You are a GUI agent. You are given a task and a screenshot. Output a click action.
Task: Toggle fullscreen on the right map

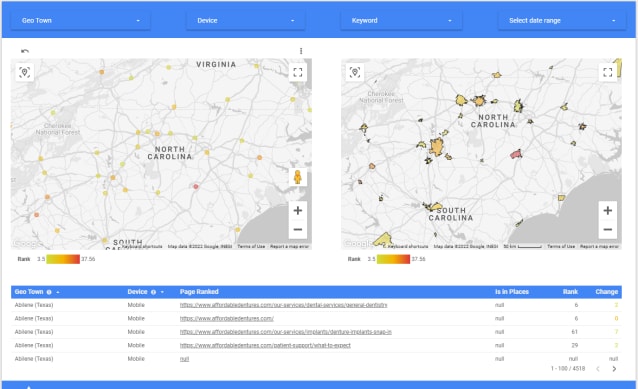pos(608,72)
